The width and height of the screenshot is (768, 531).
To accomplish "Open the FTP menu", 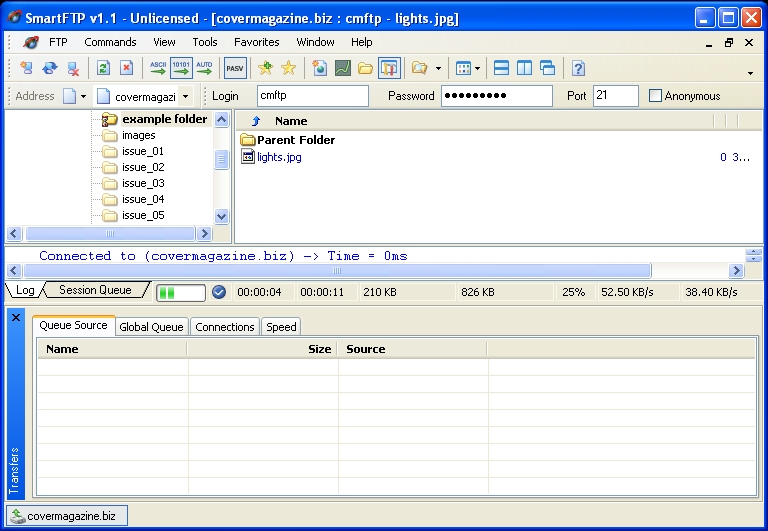I will point(58,42).
